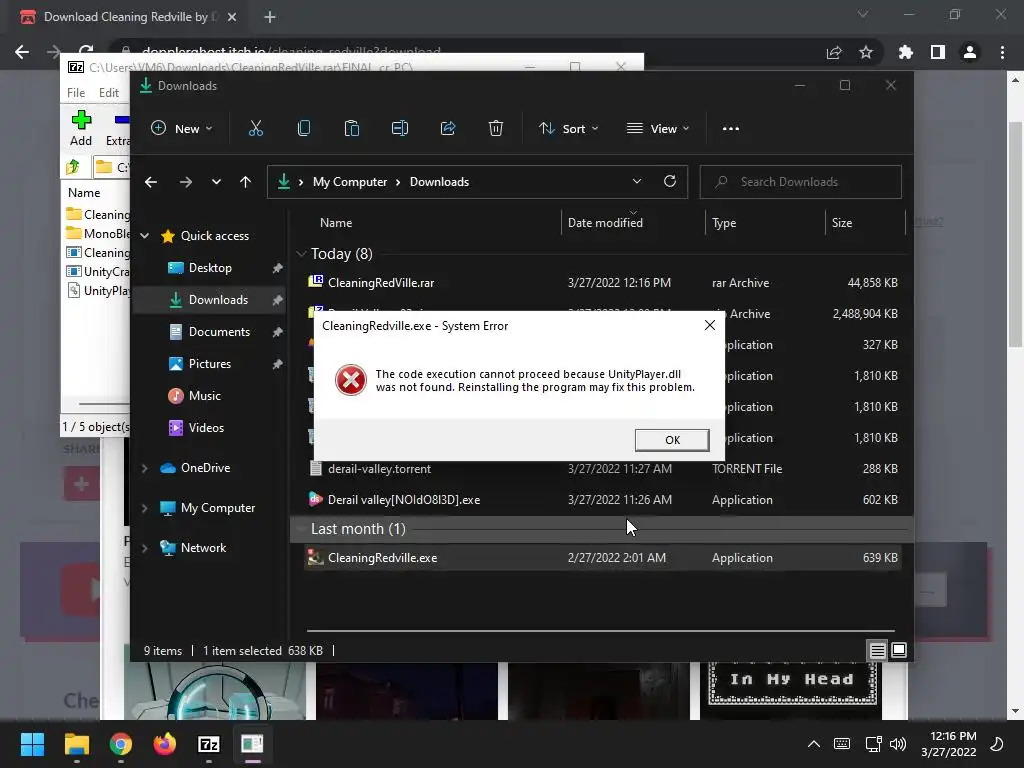Screen dimensions: 1024x768
Task: Select UnityCra item in 7-Zip list
Action: click(98, 272)
